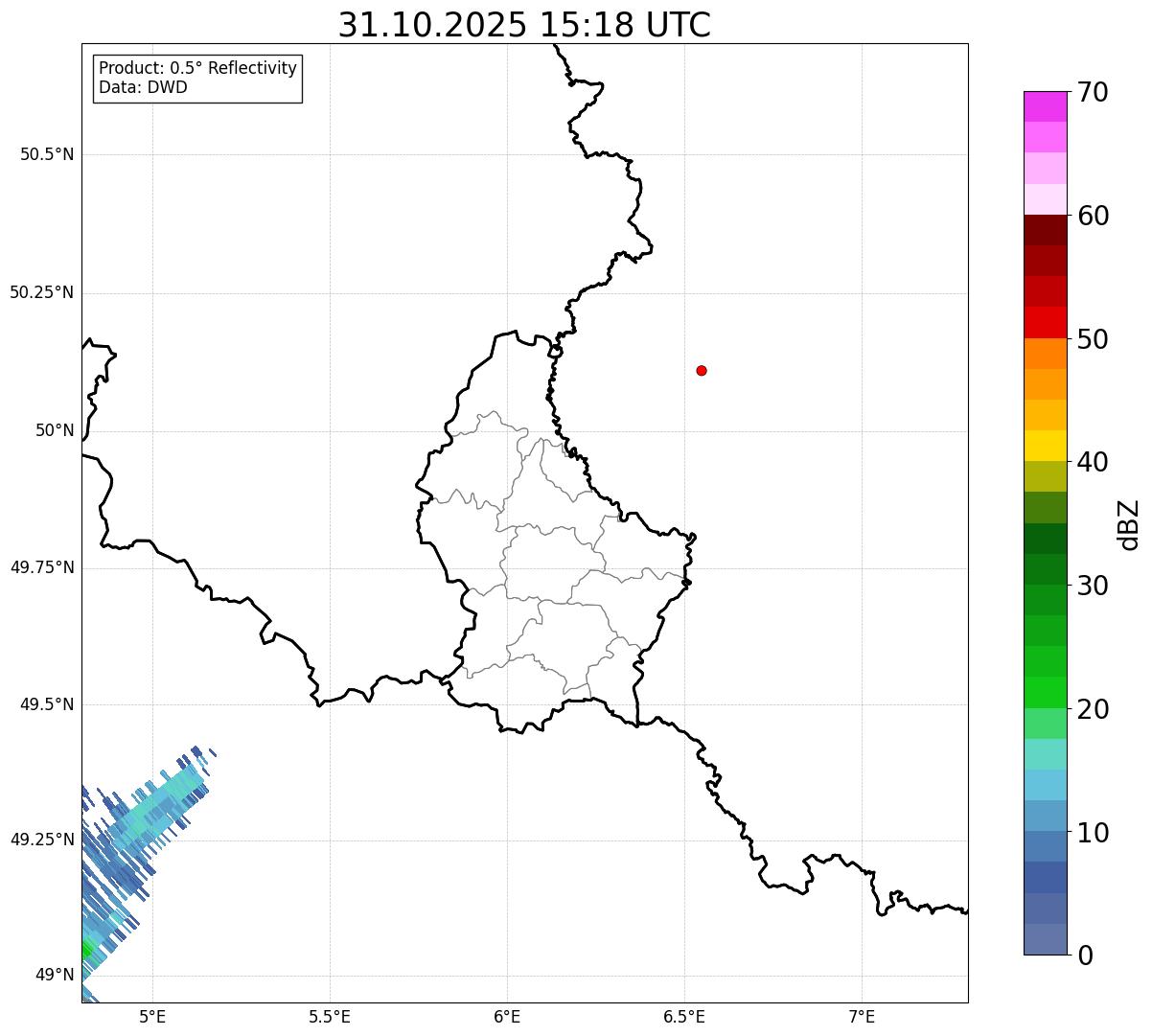Click the colorbar tick label 70

[1094, 92]
